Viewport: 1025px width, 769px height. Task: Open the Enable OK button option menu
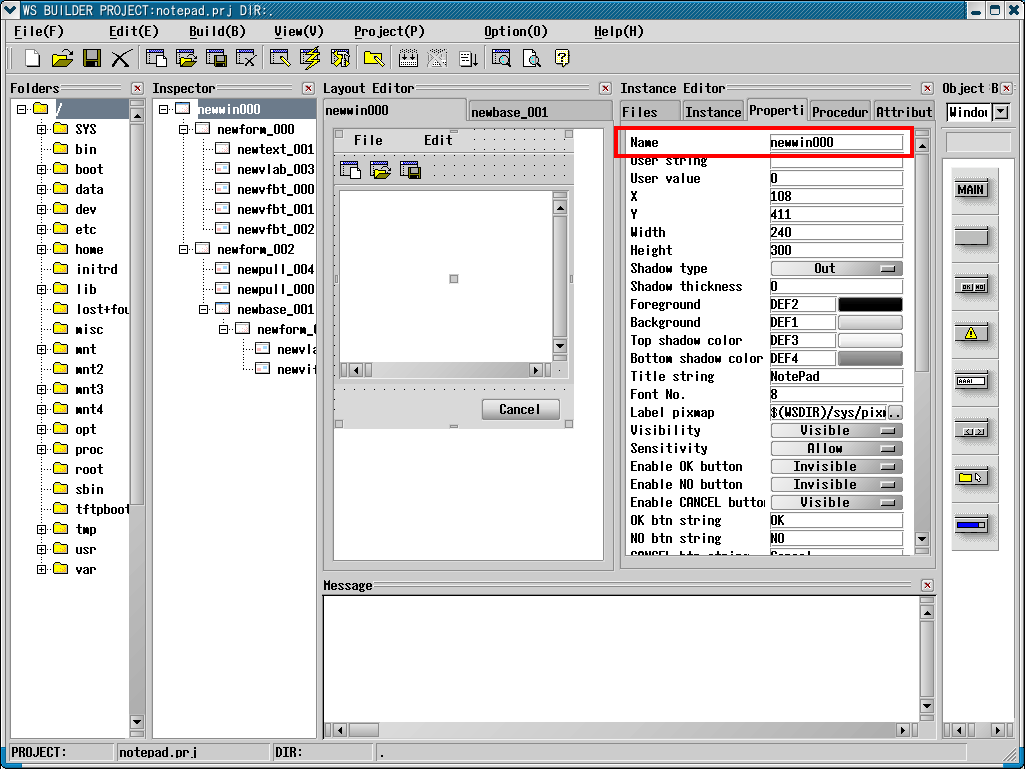(837, 467)
